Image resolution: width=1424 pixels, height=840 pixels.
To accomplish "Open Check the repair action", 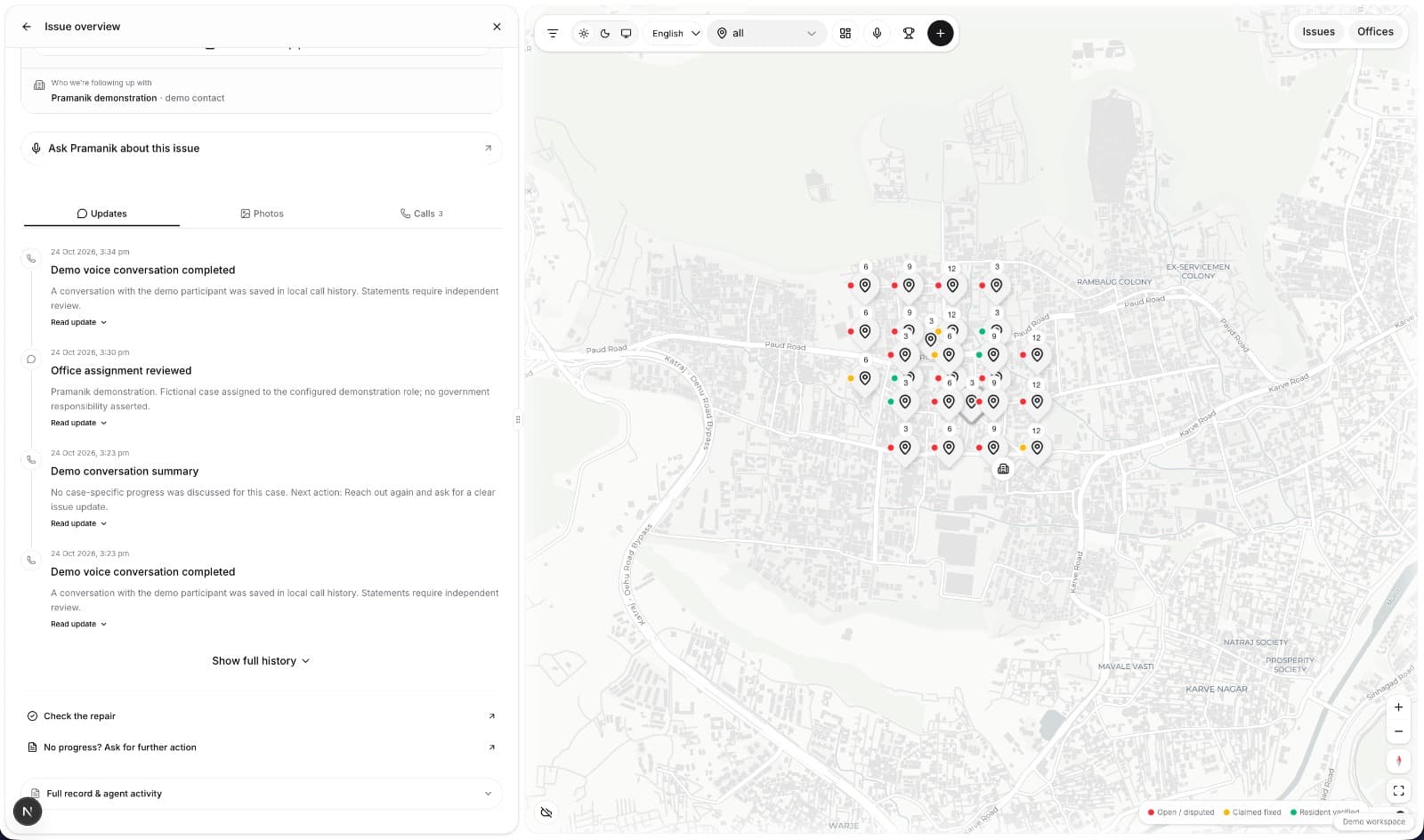I will 262,716.
